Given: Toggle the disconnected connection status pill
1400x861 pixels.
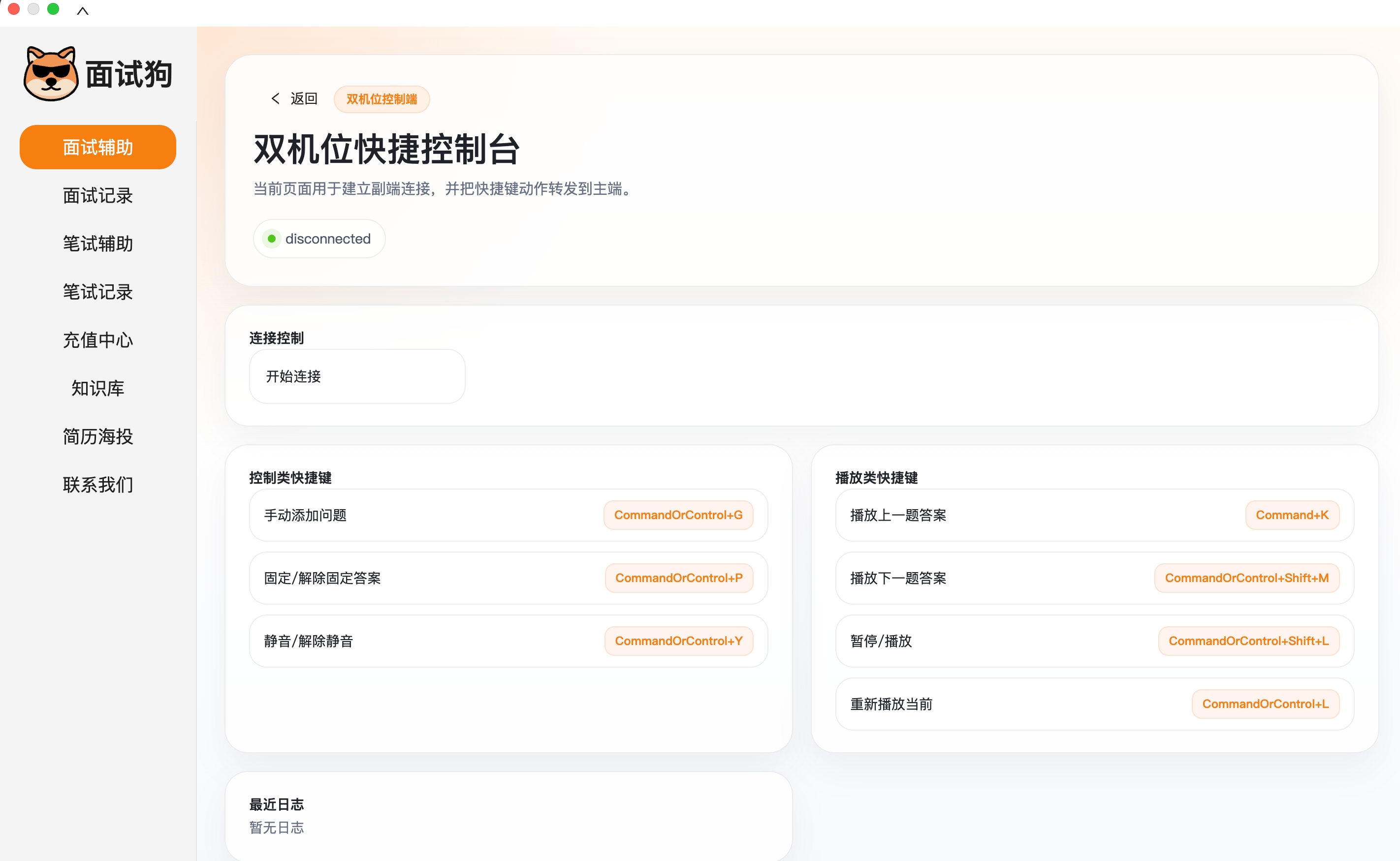Looking at the screenshot, I should pos(319,239).
